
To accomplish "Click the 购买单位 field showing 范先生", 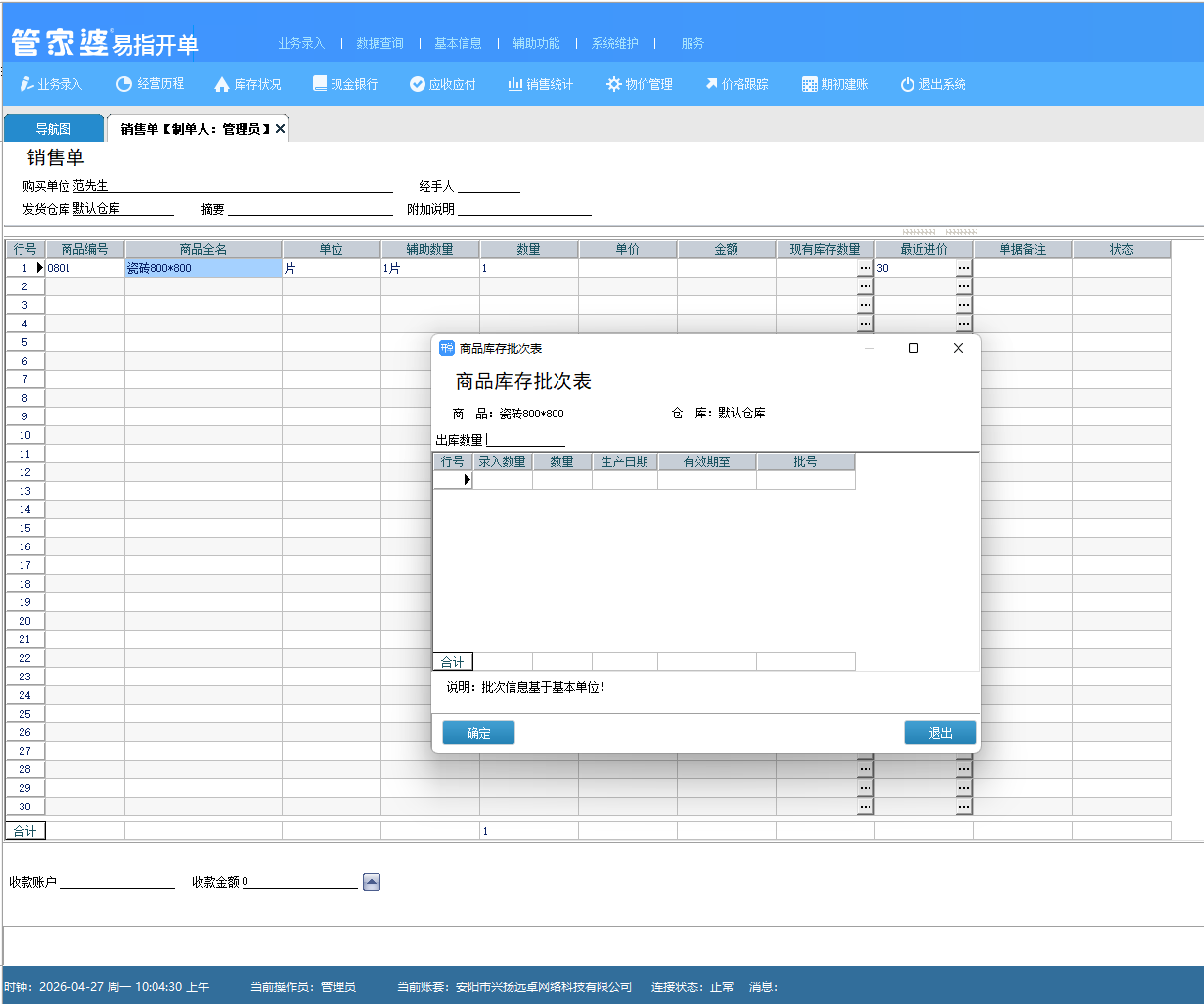I will pyautogui.click(x=233, y=186).
